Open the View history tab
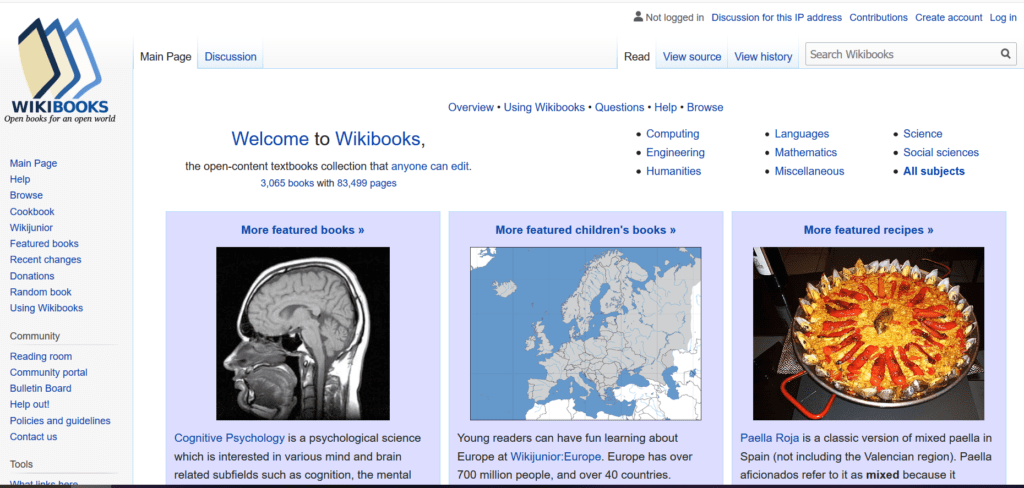 [763, 57]
